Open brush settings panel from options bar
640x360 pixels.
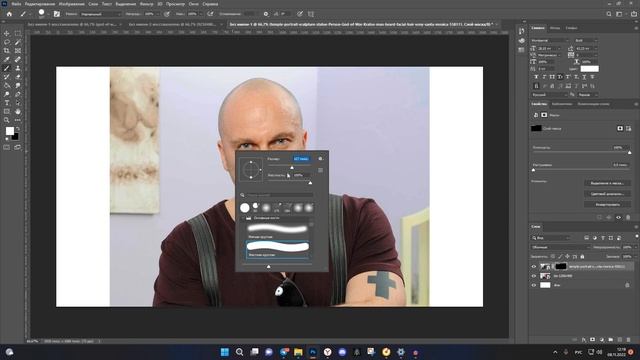click(57, 14)
